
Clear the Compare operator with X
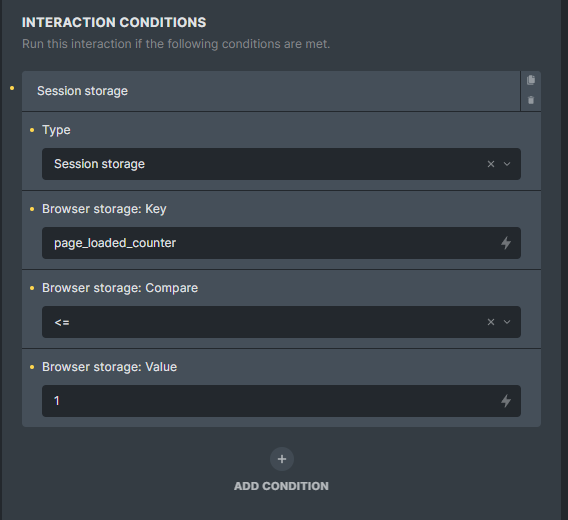491,322
